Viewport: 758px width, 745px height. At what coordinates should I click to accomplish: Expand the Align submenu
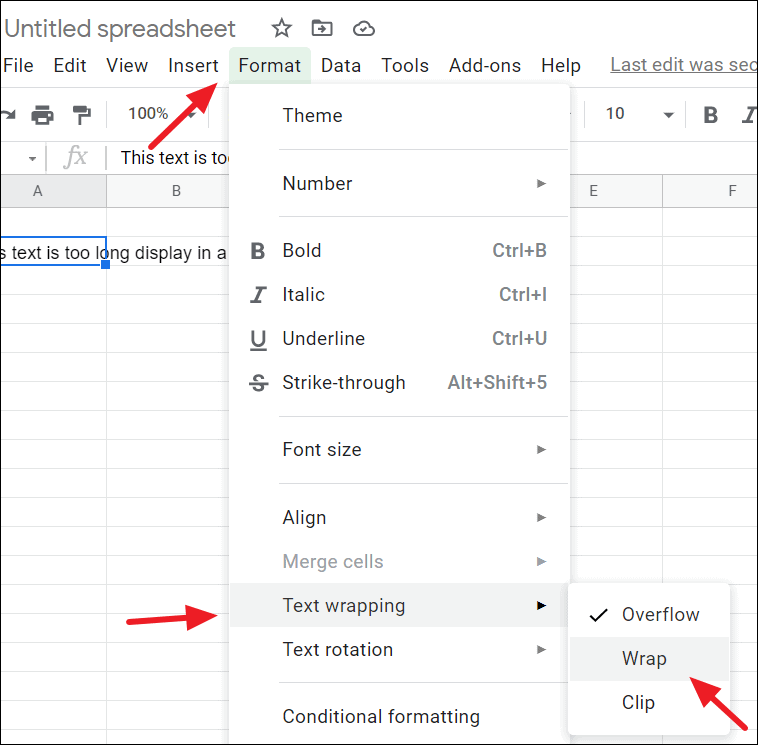(x=399, y=517)
